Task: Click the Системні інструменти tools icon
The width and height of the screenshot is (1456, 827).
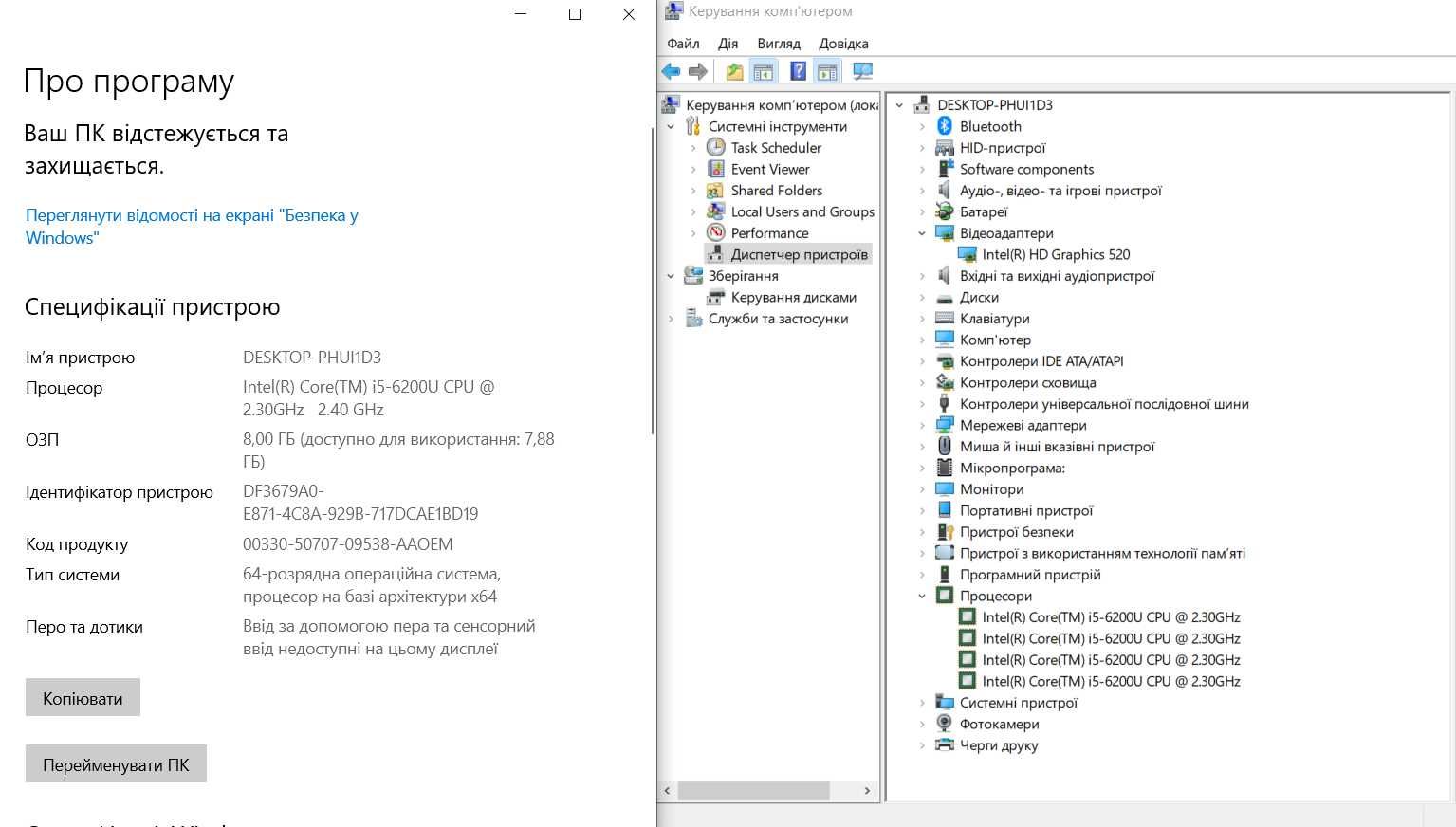Action: pos(693,126)
